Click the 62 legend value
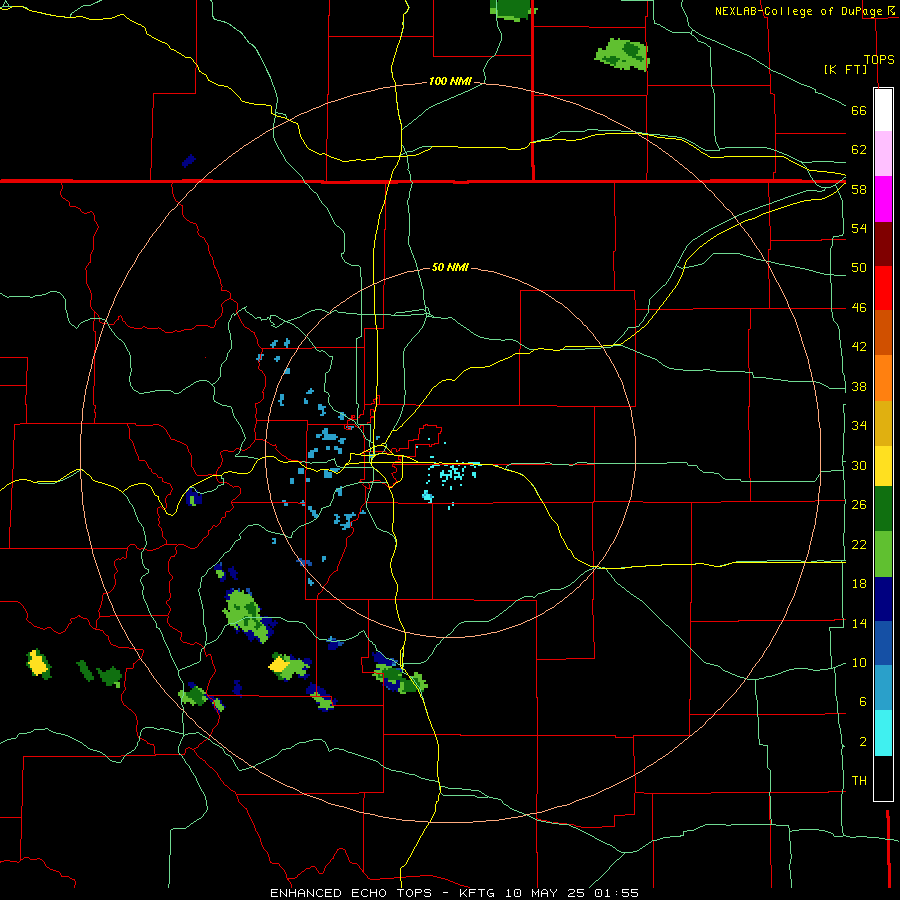This screenshot has width=900, height=900. (x=859, y=150)
